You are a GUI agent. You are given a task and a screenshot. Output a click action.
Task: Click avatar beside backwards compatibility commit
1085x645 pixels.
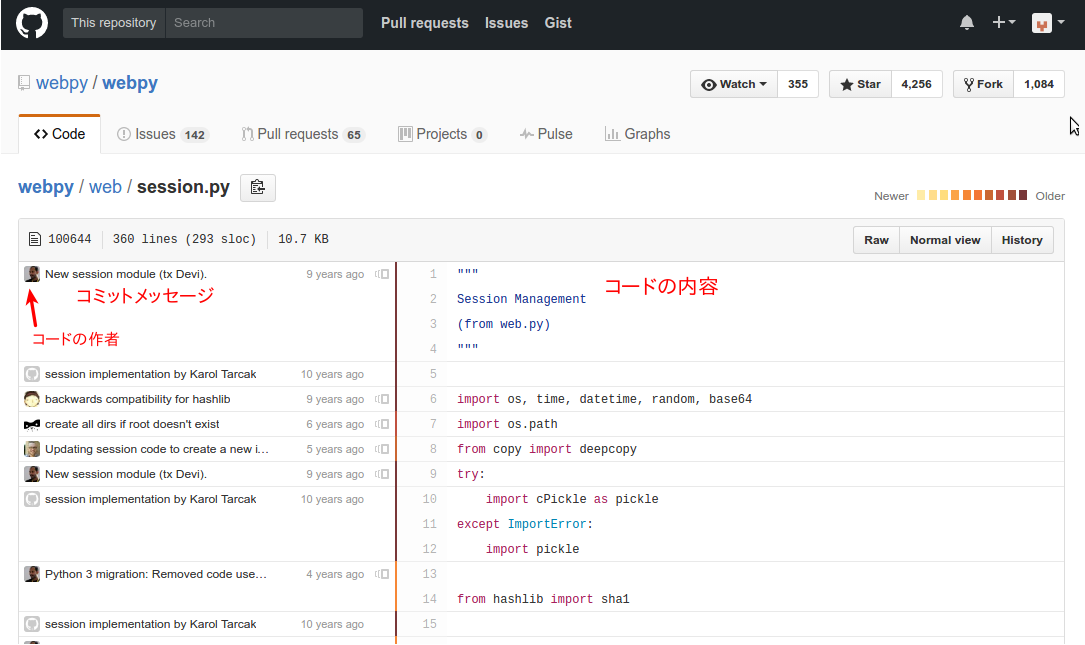click(32, 399)
